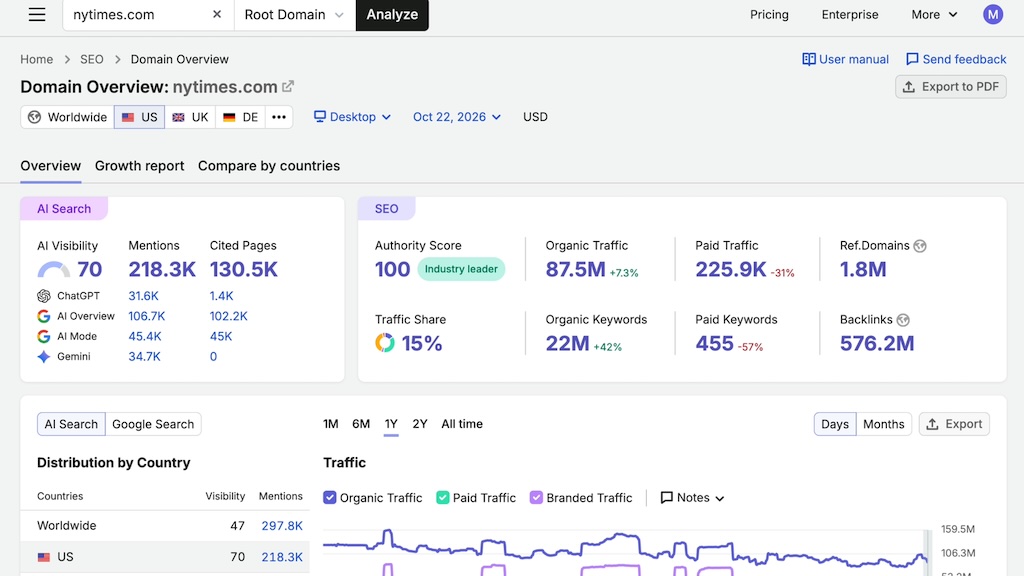Click the Analyze button

[392, 14]
